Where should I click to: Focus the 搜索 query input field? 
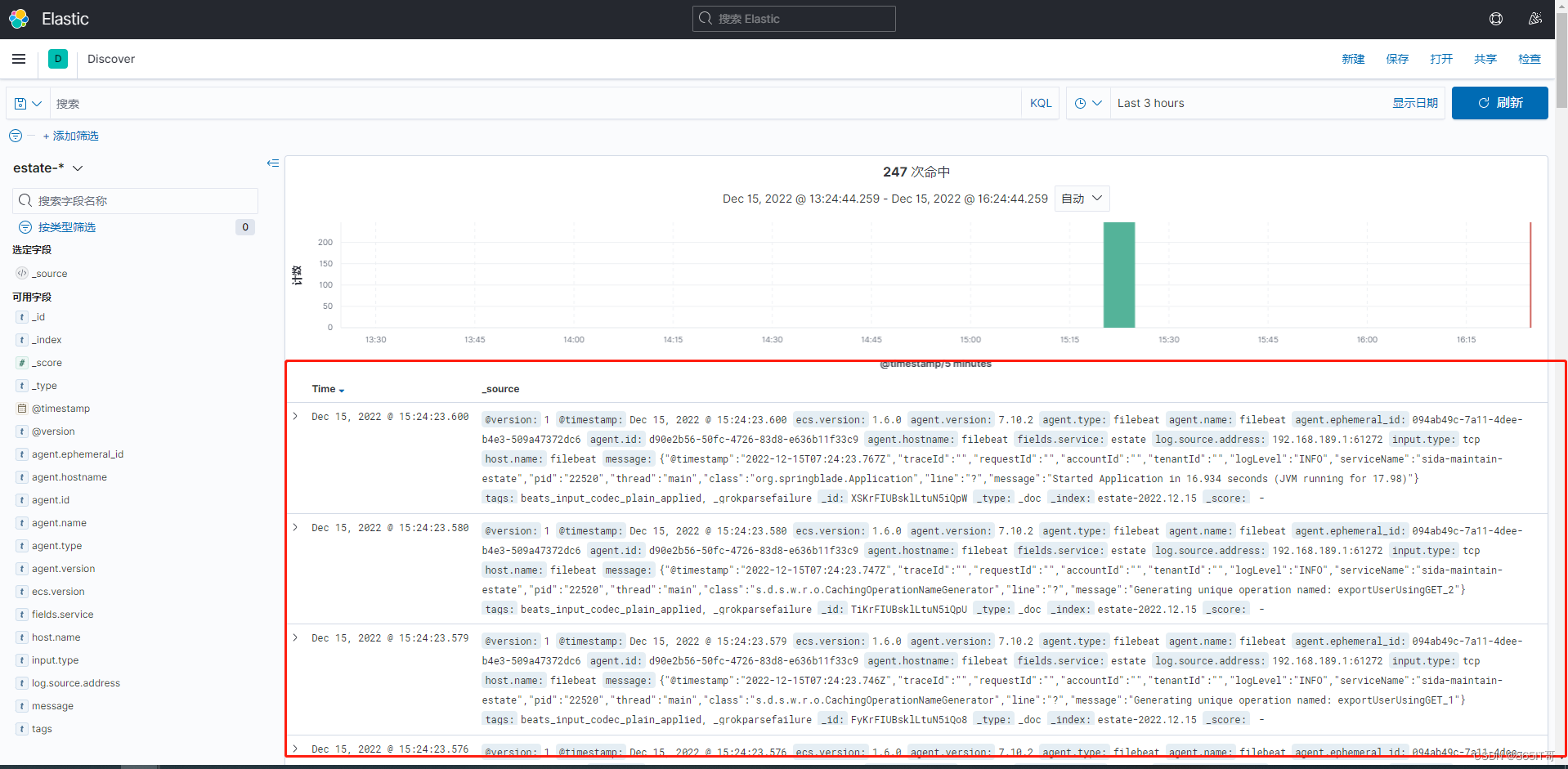[535, 104]
